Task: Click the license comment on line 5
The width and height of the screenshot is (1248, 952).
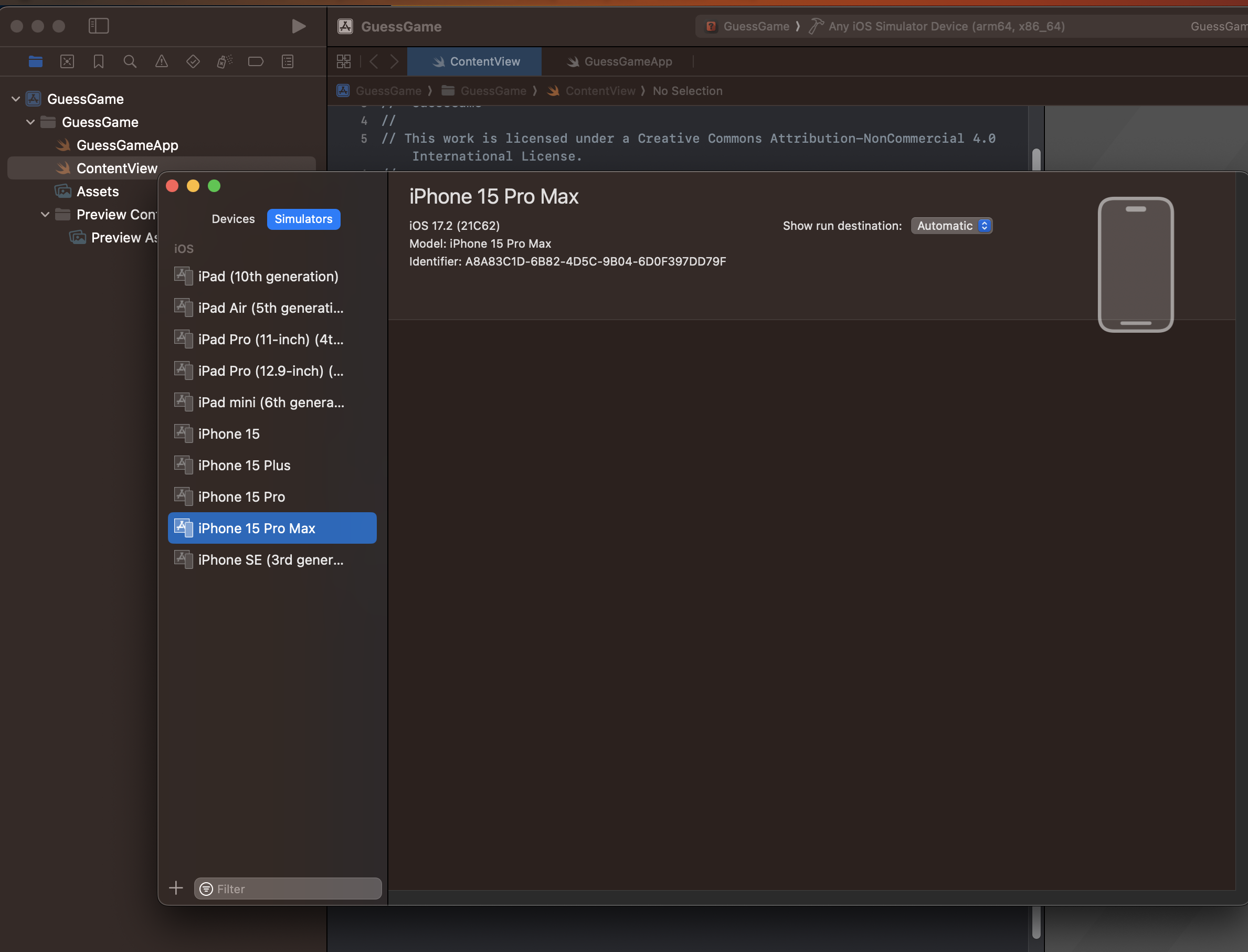Action: pyautogui.click(x=689, y=147)
